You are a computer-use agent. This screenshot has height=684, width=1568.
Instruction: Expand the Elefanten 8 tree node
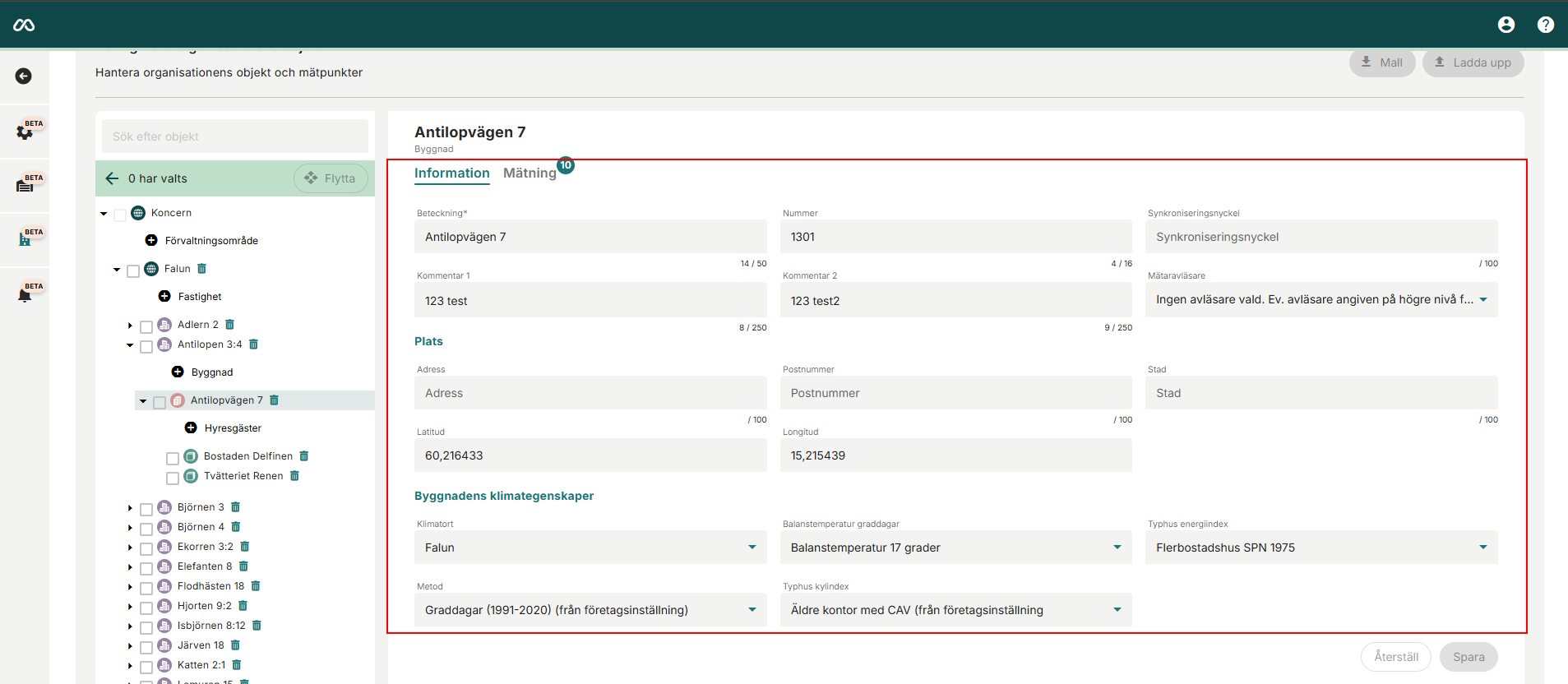pyautogui.click(x=130, y=567)
